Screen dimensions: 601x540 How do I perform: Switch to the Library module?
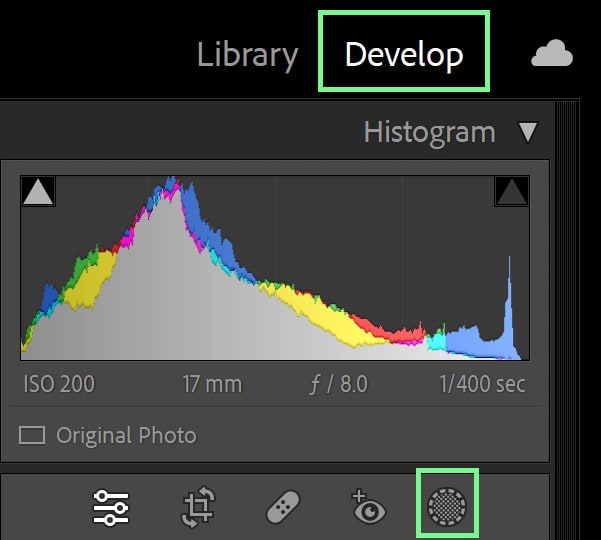(x=248, y=56)
